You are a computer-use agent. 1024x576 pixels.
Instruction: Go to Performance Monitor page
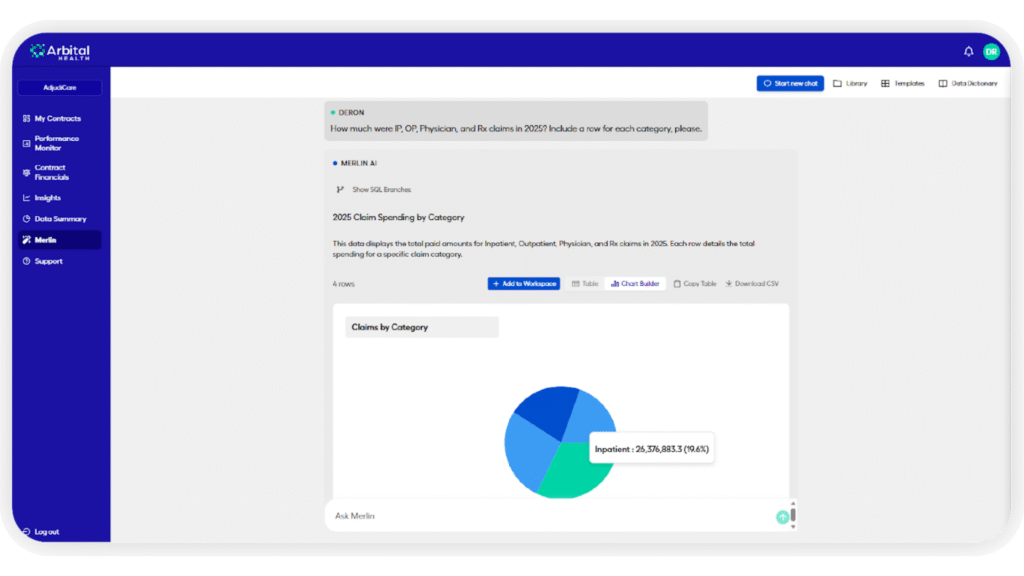[x=56, y=143]
